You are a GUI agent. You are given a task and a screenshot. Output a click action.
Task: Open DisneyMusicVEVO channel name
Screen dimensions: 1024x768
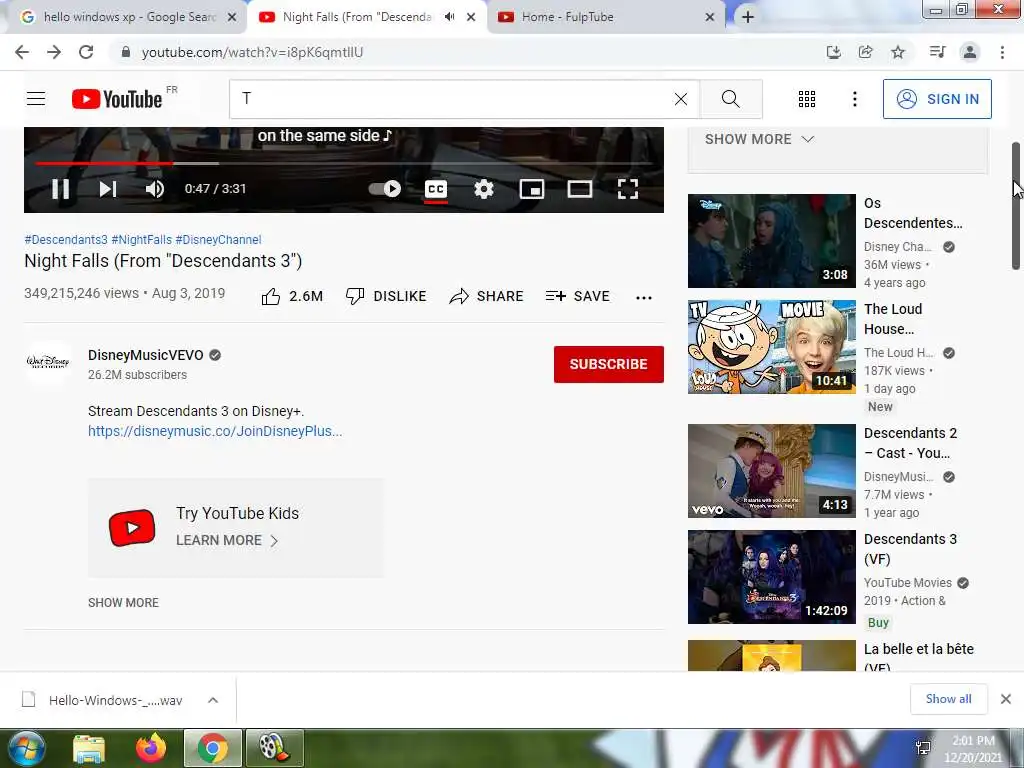click(x=146, y=355)
